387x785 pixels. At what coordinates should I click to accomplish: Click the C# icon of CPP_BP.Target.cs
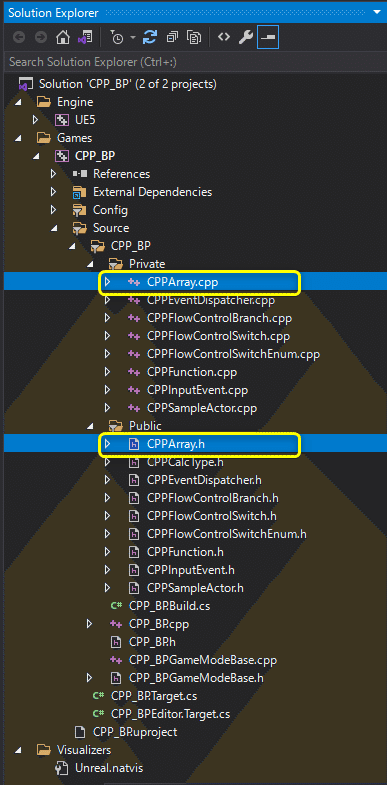[x=98, y=696]
